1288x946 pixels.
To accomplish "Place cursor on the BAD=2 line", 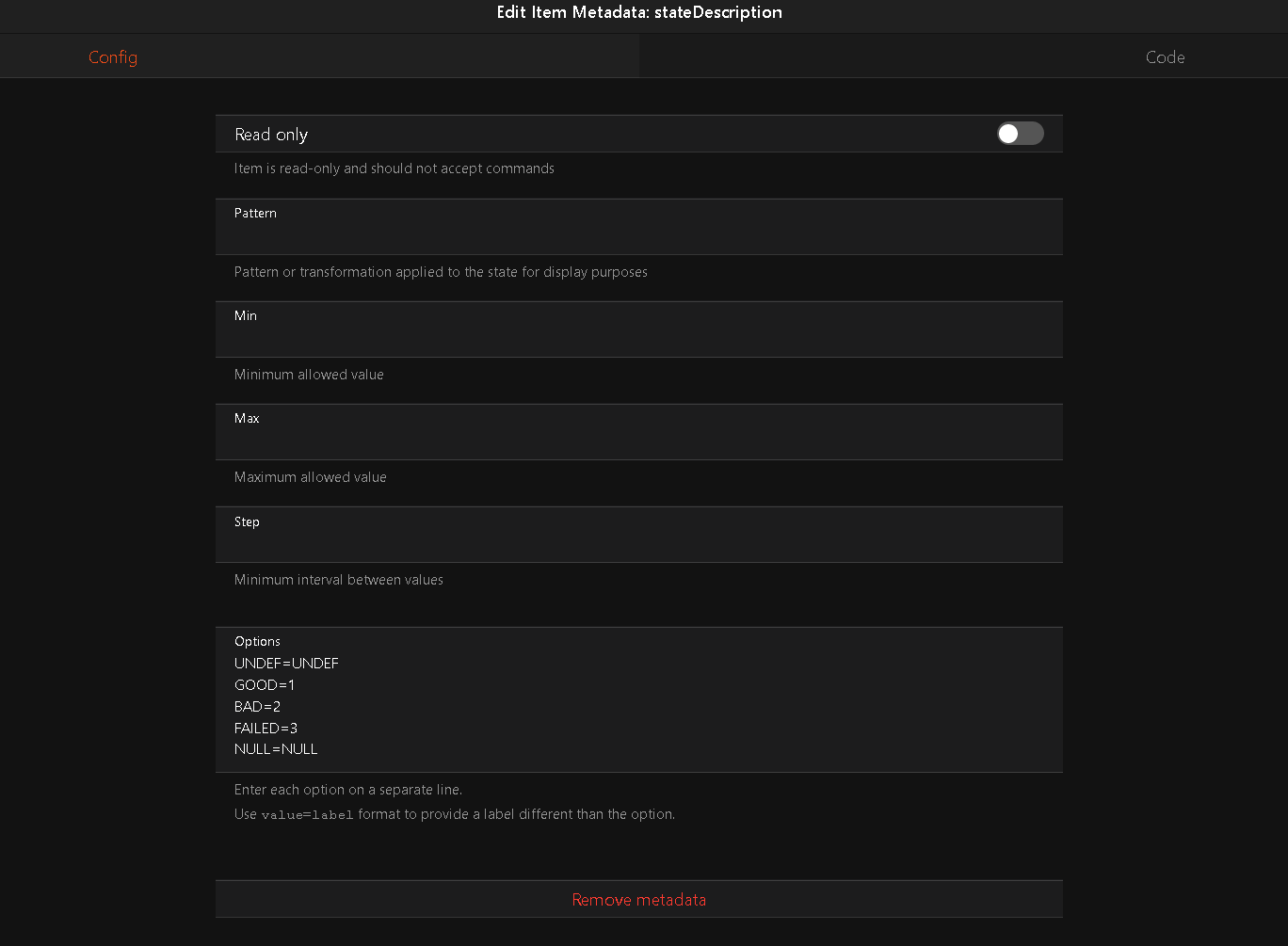I will [258, 707].
